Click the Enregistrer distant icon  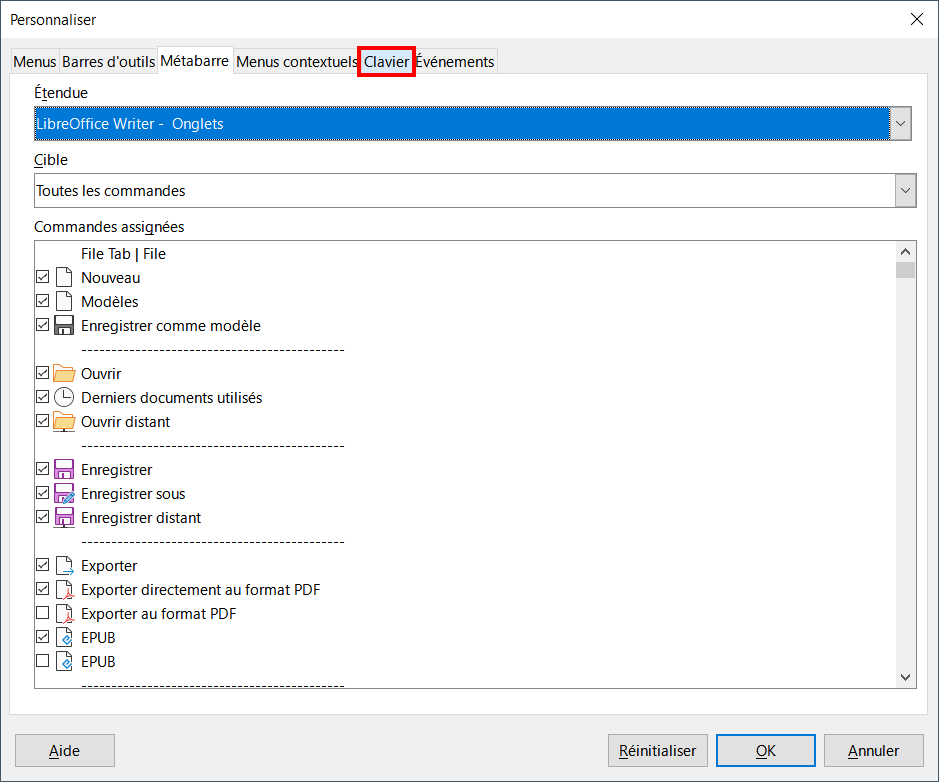click(x=64, y=517)
